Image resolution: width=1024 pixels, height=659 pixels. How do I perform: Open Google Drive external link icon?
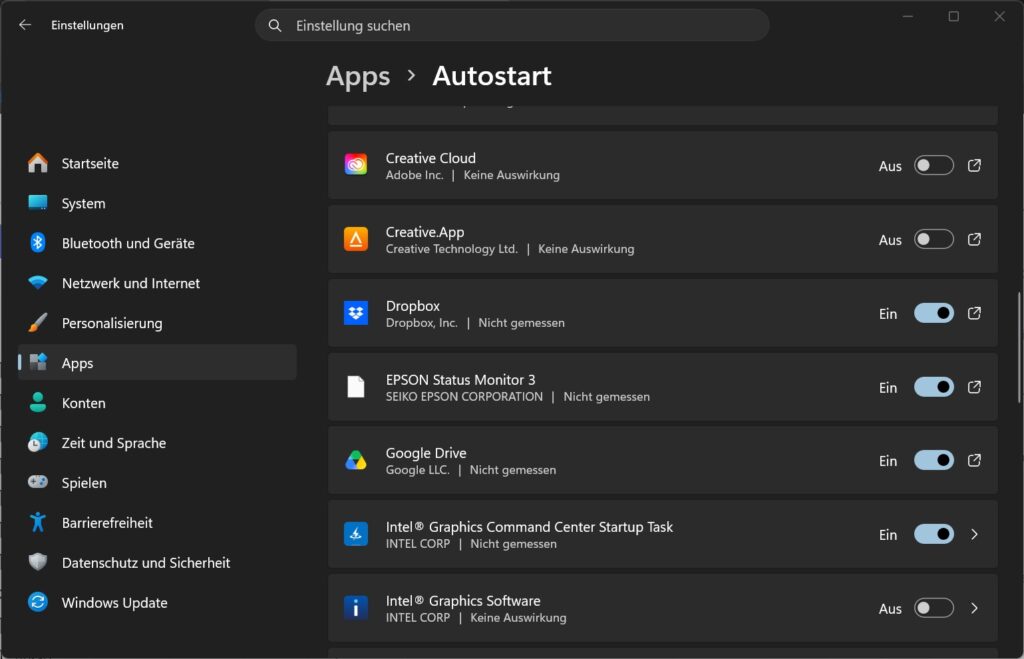click(x=974, y=460)
